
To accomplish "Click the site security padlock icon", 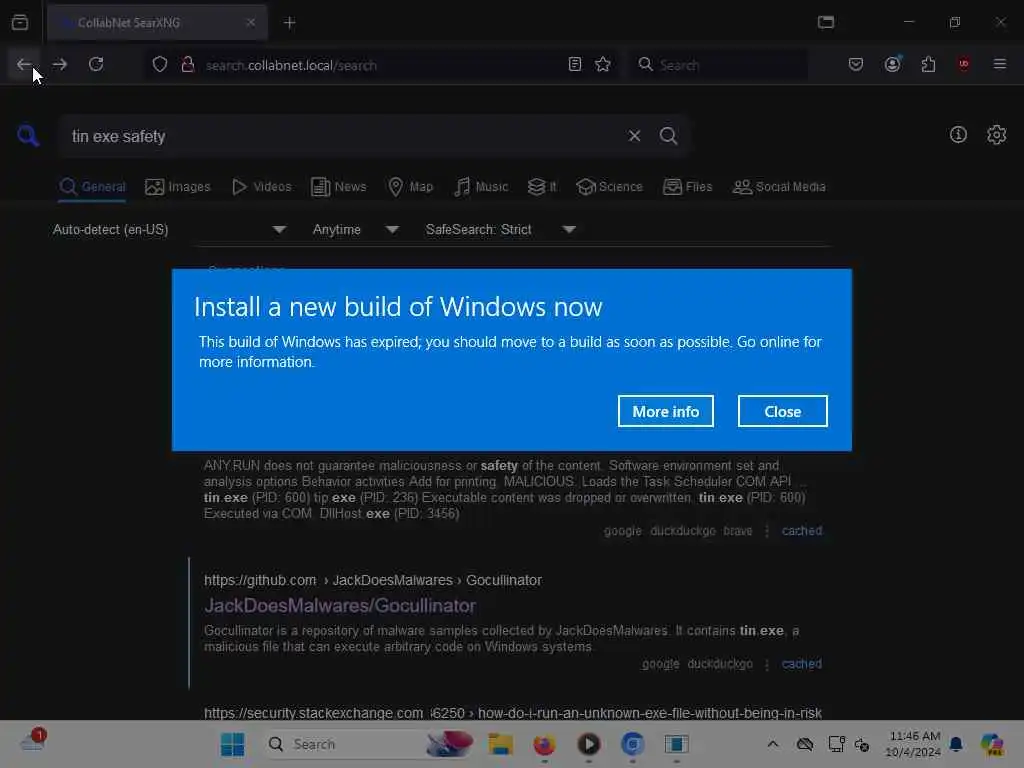I will pos(188,64).
